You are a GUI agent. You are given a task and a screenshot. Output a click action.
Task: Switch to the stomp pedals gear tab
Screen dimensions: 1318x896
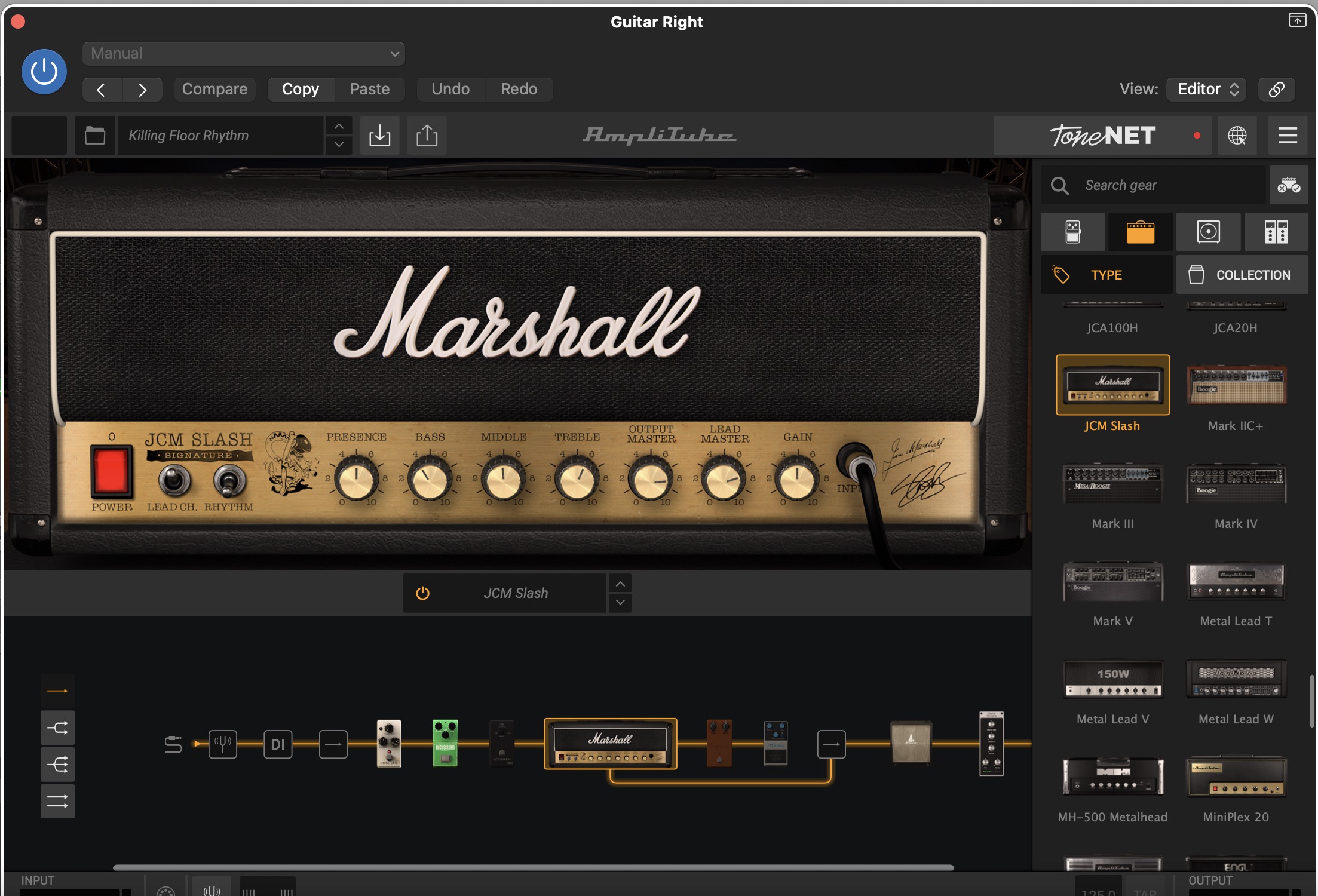click(1072, 232)
